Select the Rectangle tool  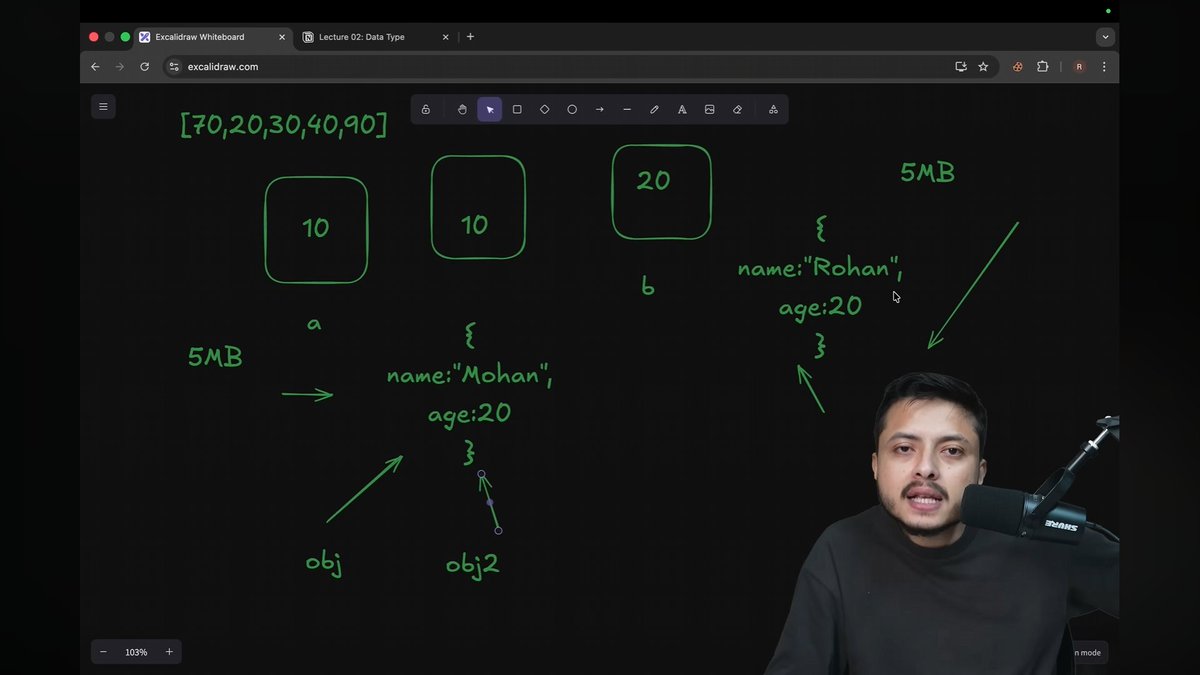pos(517,109)
